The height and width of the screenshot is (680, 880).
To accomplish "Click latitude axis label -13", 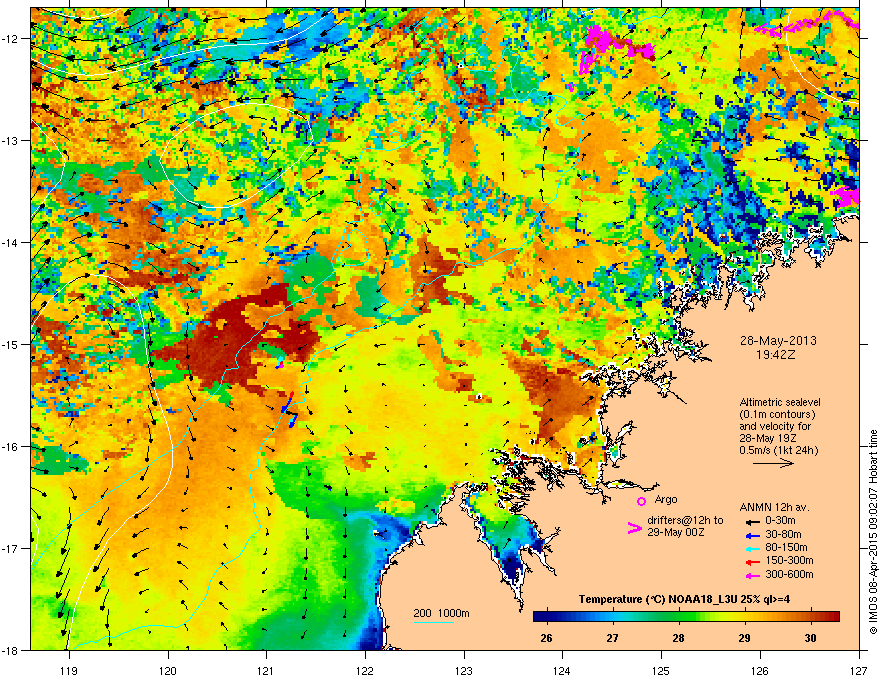I will coord(11,141).
